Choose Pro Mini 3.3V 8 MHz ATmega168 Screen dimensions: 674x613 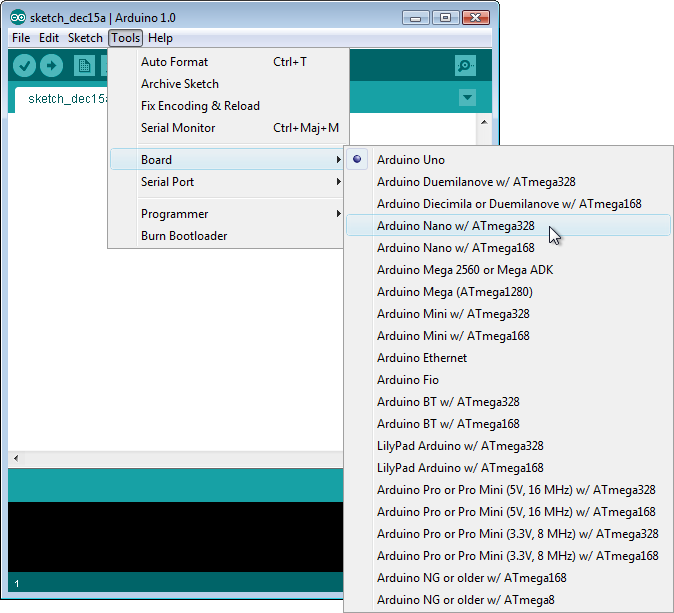pyautogui.click(x=509, y=556)
